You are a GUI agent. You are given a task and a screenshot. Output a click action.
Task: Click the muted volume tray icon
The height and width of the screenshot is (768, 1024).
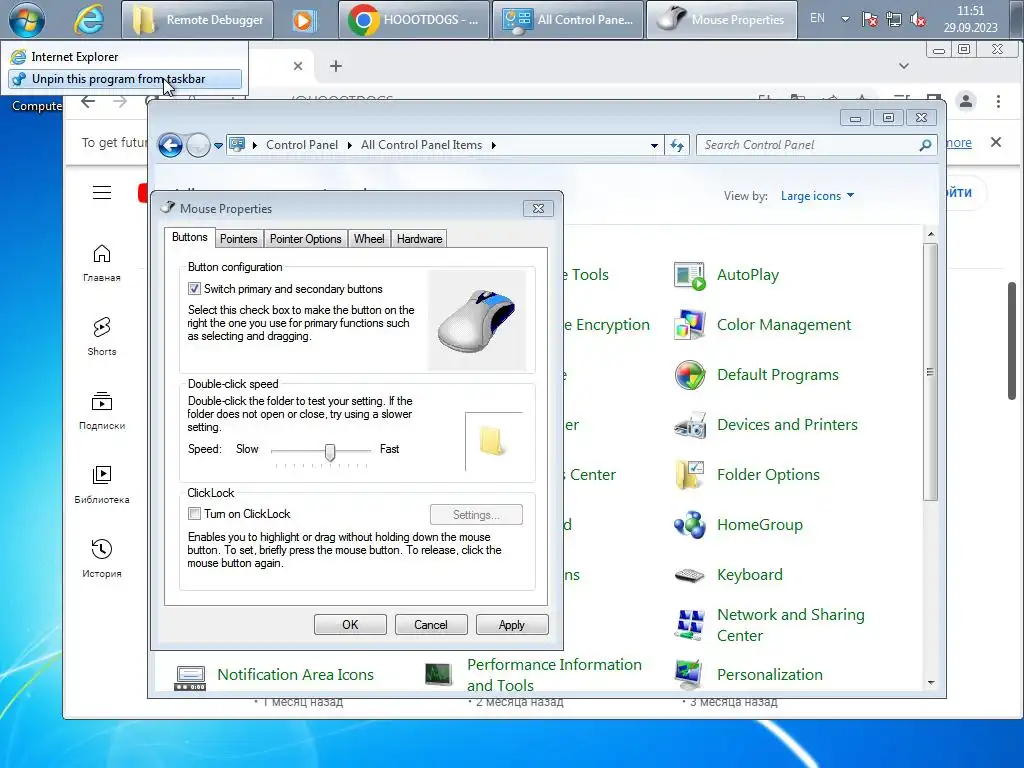(918, 20)
